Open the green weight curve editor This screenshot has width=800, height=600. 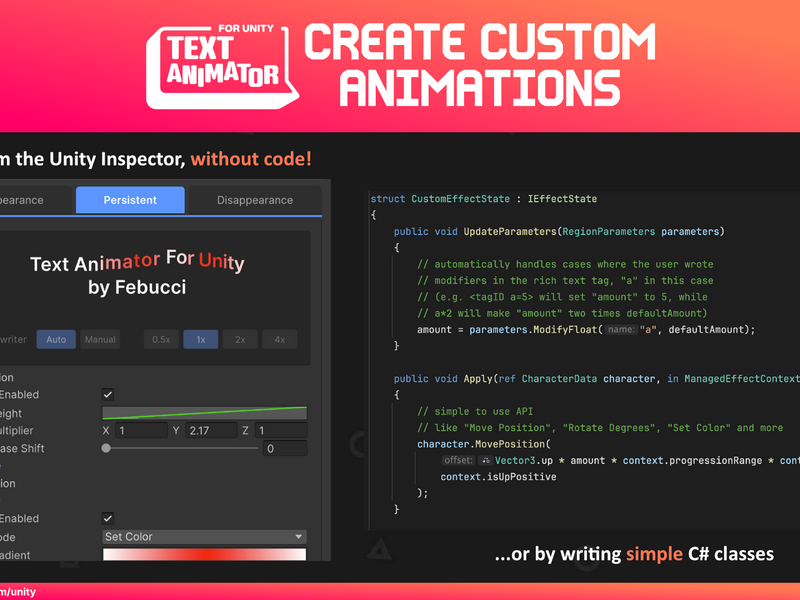(x=205, y=413)
